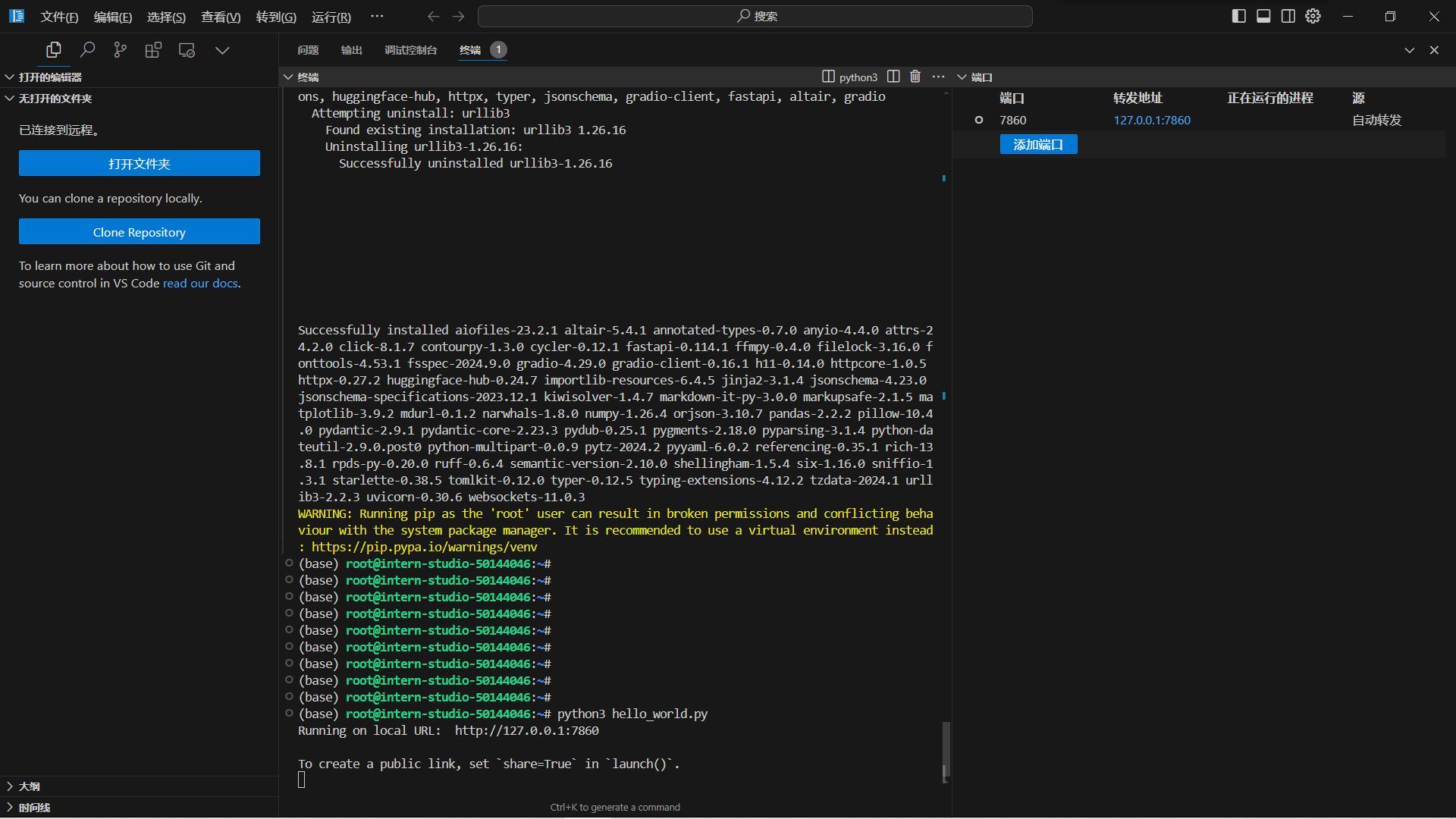Click http://127.0.0.1:7860 URL in terminal

(x=527, y=730)
